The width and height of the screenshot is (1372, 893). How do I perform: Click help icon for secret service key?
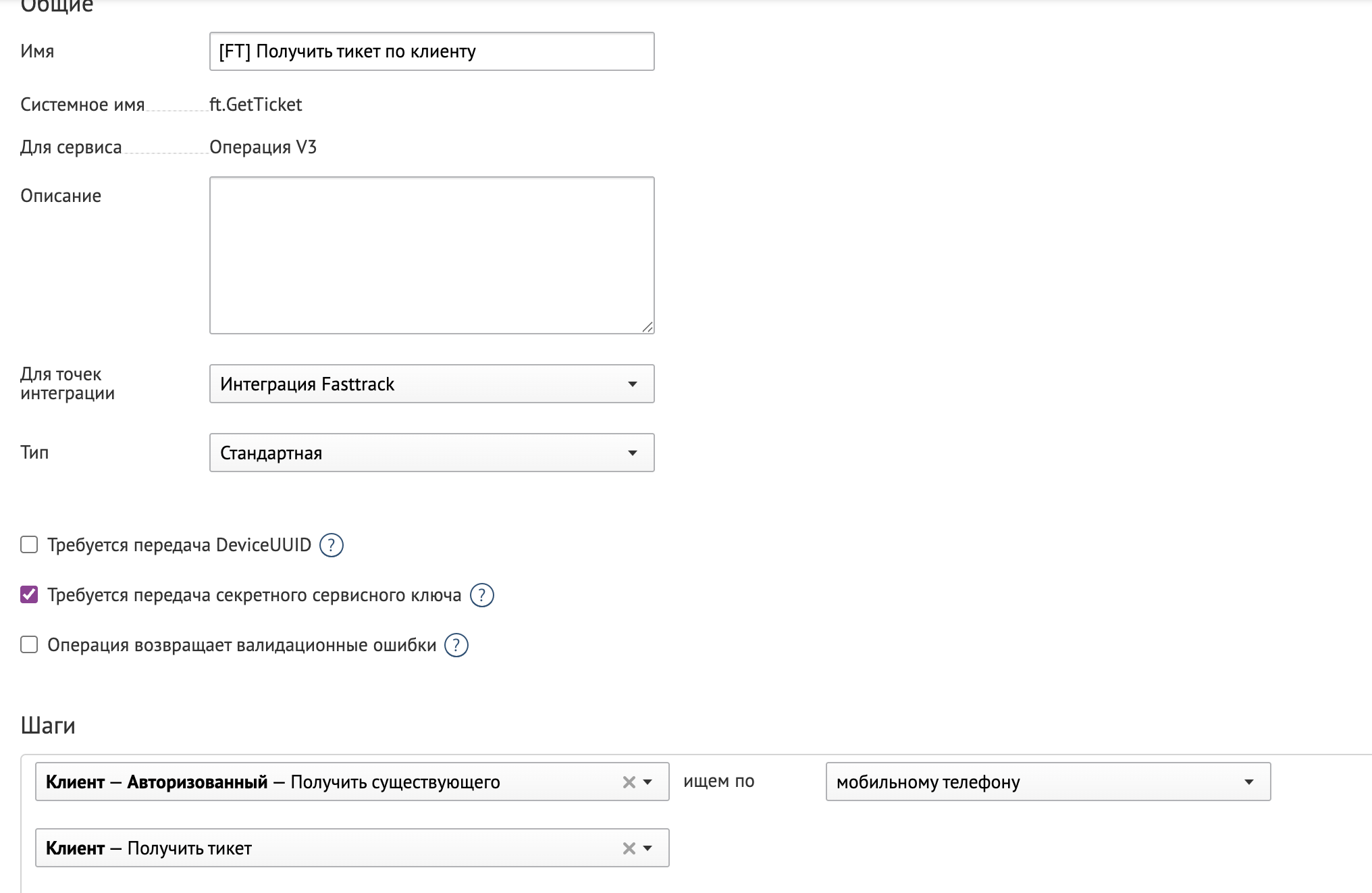481,595
